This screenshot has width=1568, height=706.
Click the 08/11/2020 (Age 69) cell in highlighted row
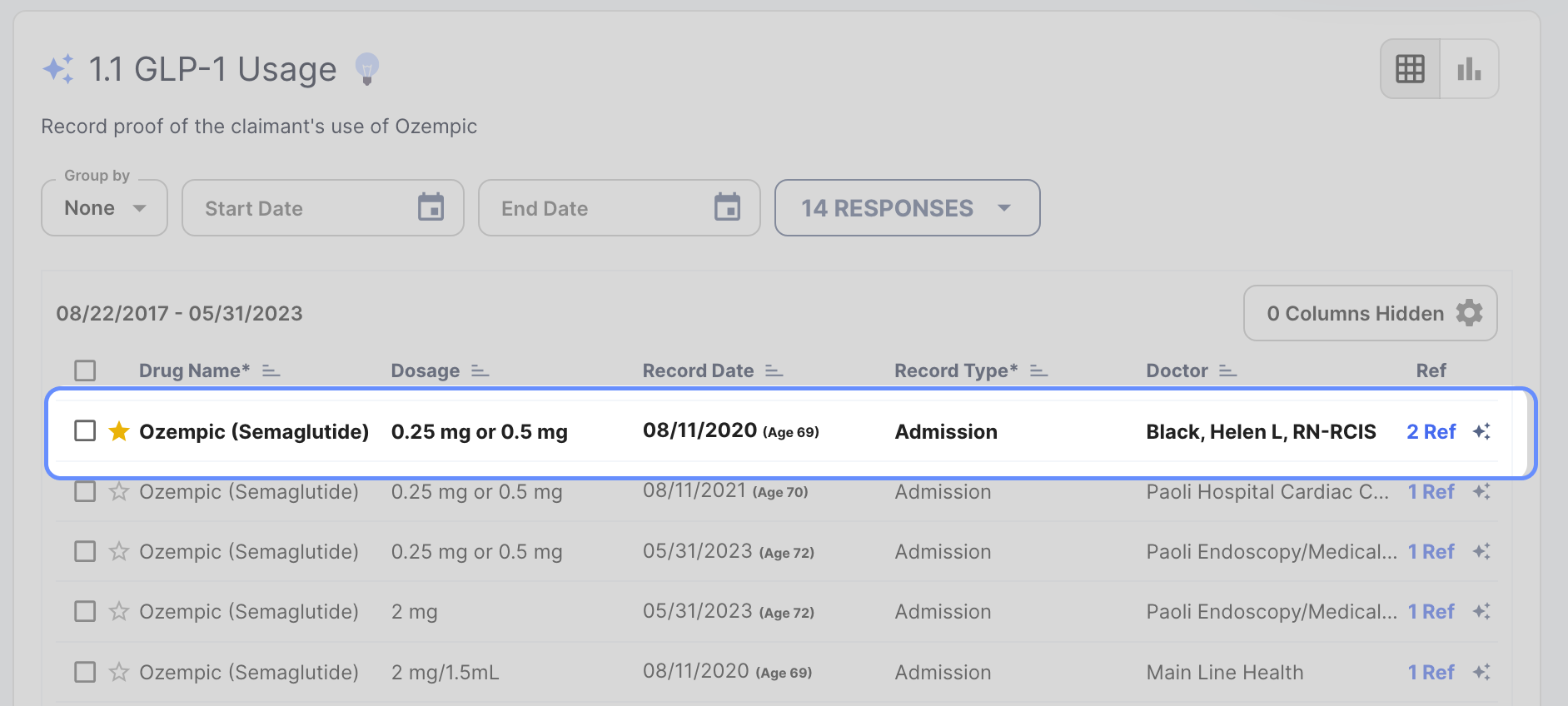(x=731, y=430)
